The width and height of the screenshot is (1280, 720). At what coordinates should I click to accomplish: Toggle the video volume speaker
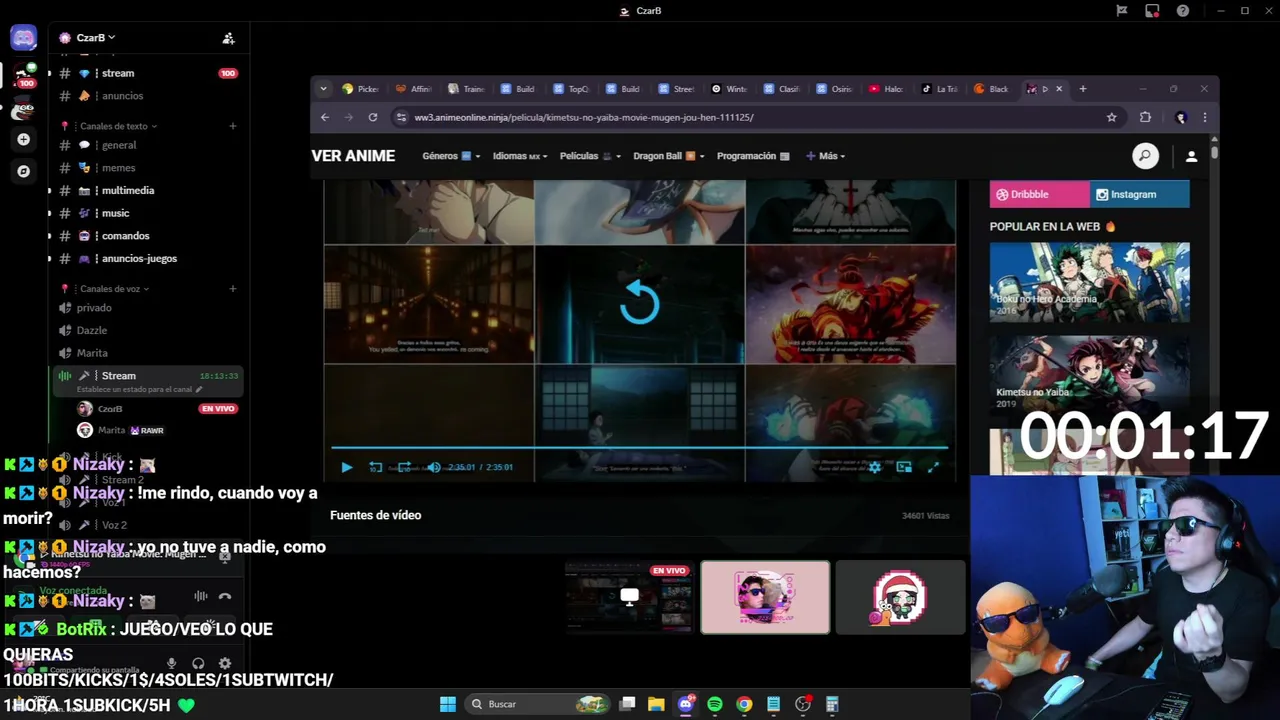point(433,467)
